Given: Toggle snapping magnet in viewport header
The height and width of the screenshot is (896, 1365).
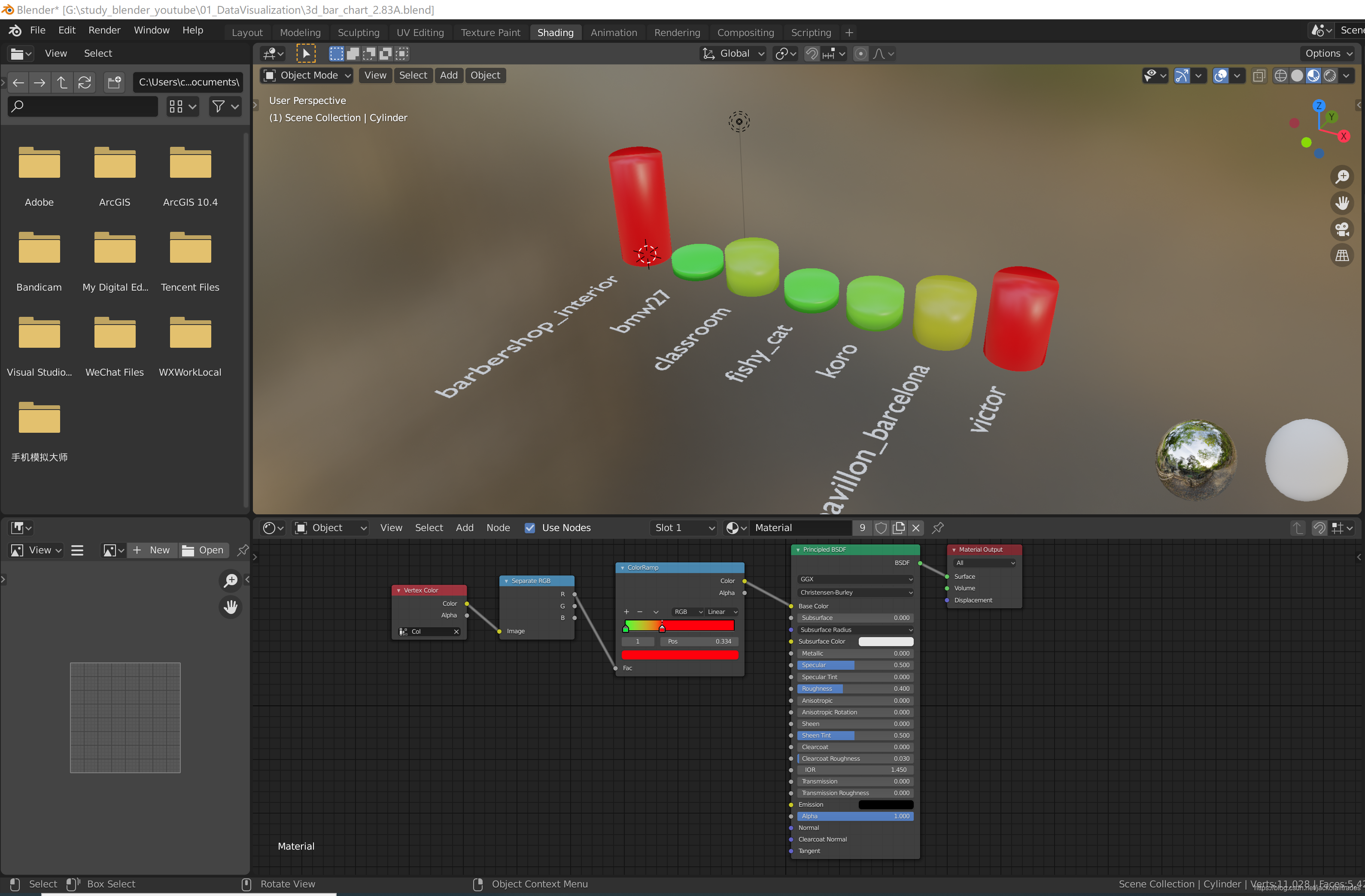Looking at the screenshot, I should click(x=812, y=54).
